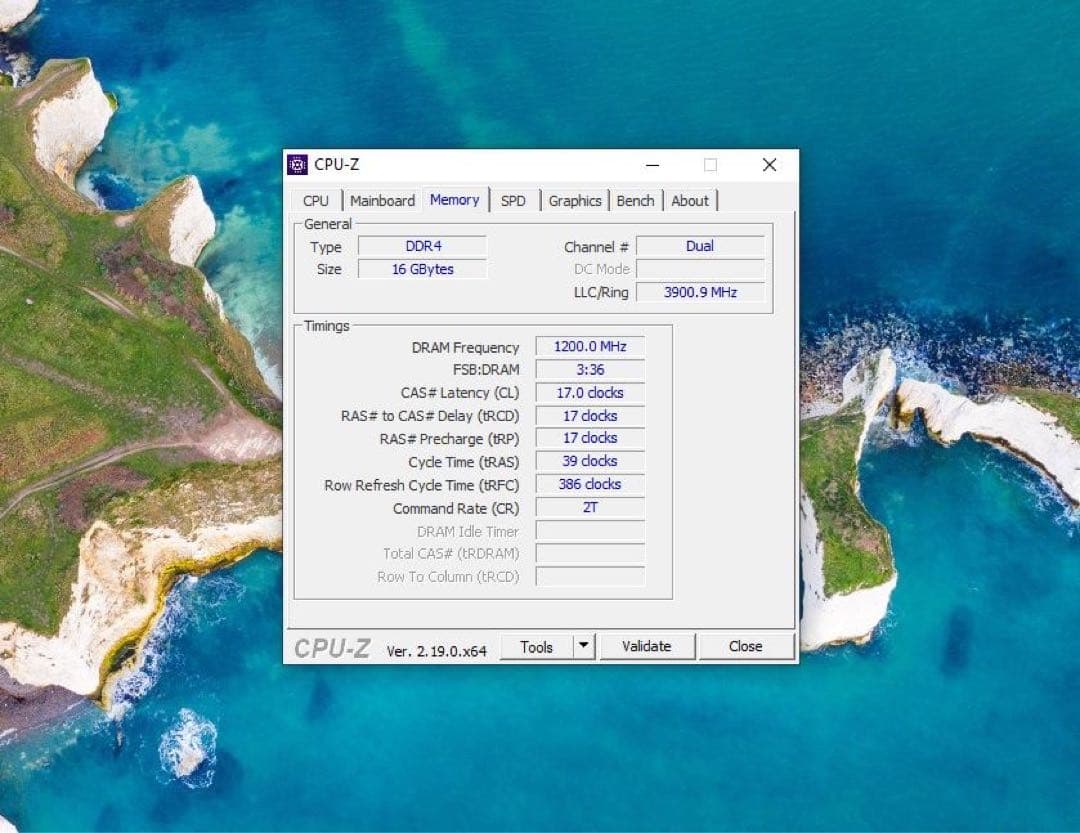The height and width of the screenshot is (833, 1080).
Task: Switch to the Graphics tab
Action: (x=575, y=200)
